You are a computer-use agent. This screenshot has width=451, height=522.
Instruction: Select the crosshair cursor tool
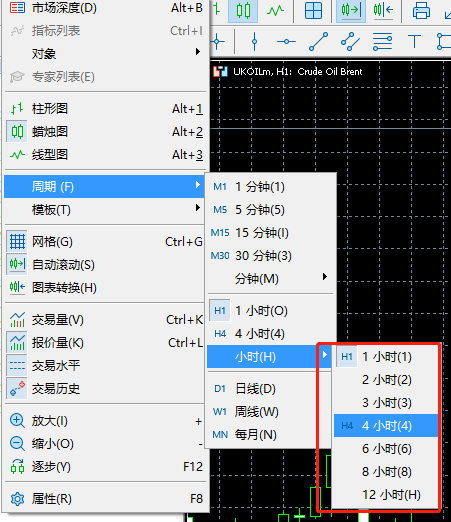click(x=218, y=42)
